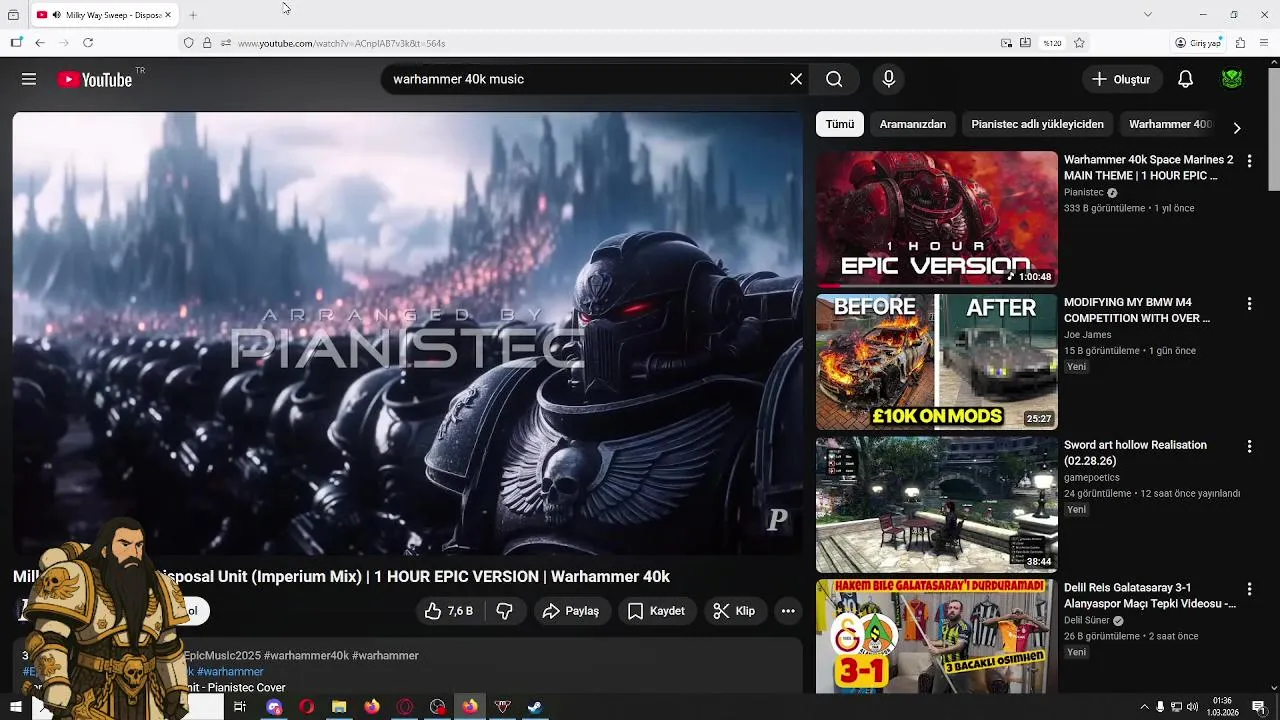1280x720 pixels.
Task: Mute the tab via speaker icon
Action: [57, 15]
